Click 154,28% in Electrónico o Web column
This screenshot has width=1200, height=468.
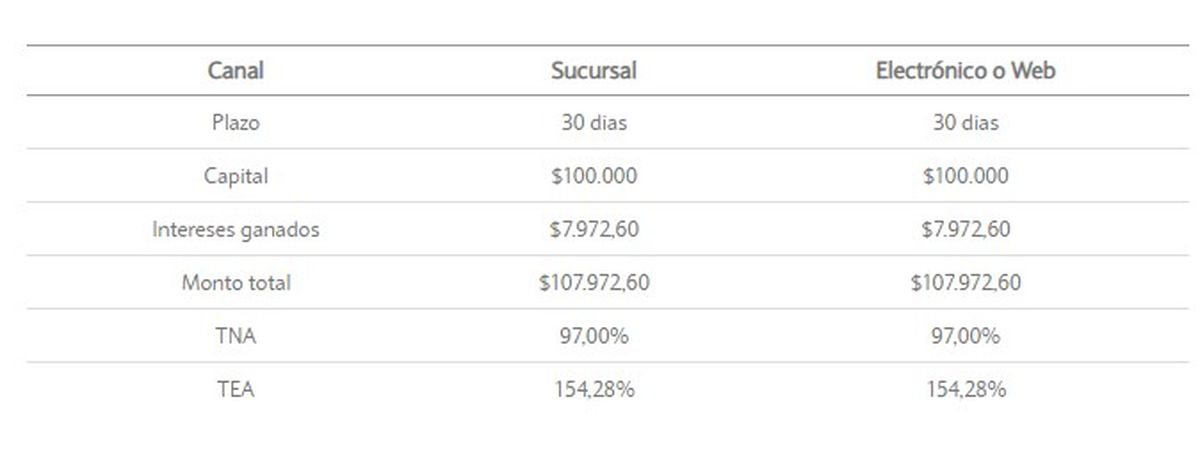(965, 389)
